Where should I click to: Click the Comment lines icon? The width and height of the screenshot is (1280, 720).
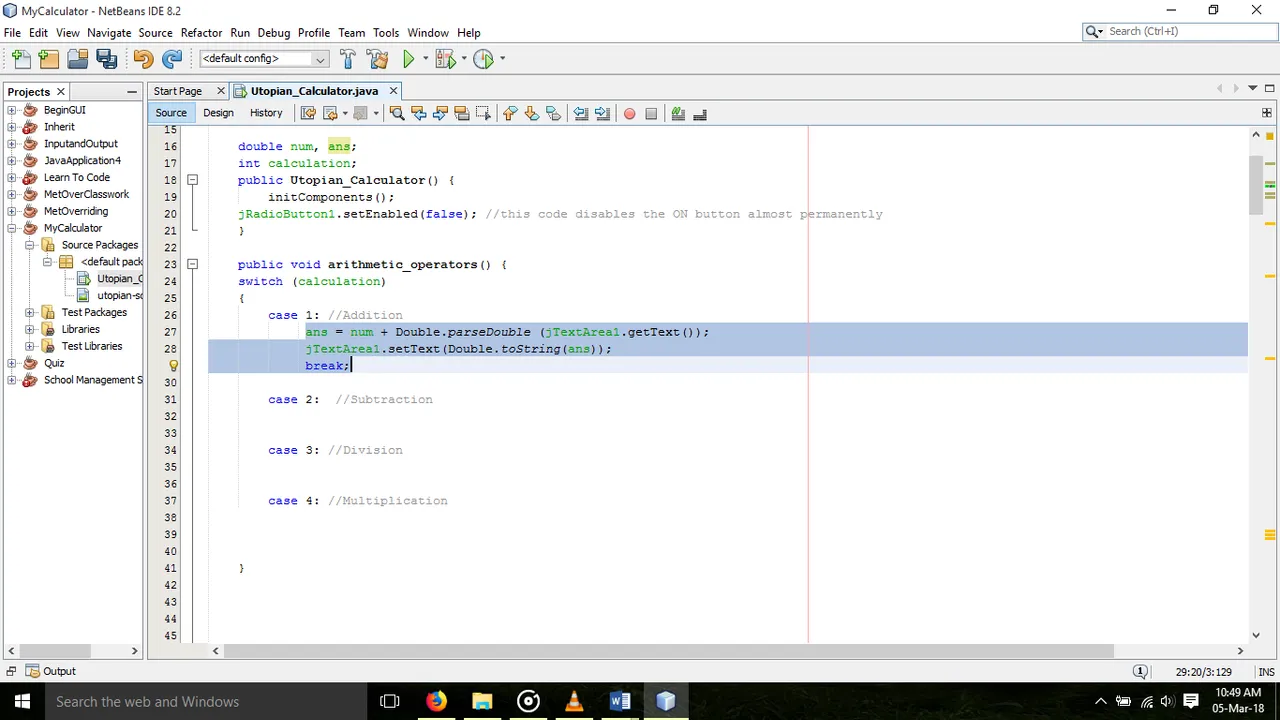[678, 113]
